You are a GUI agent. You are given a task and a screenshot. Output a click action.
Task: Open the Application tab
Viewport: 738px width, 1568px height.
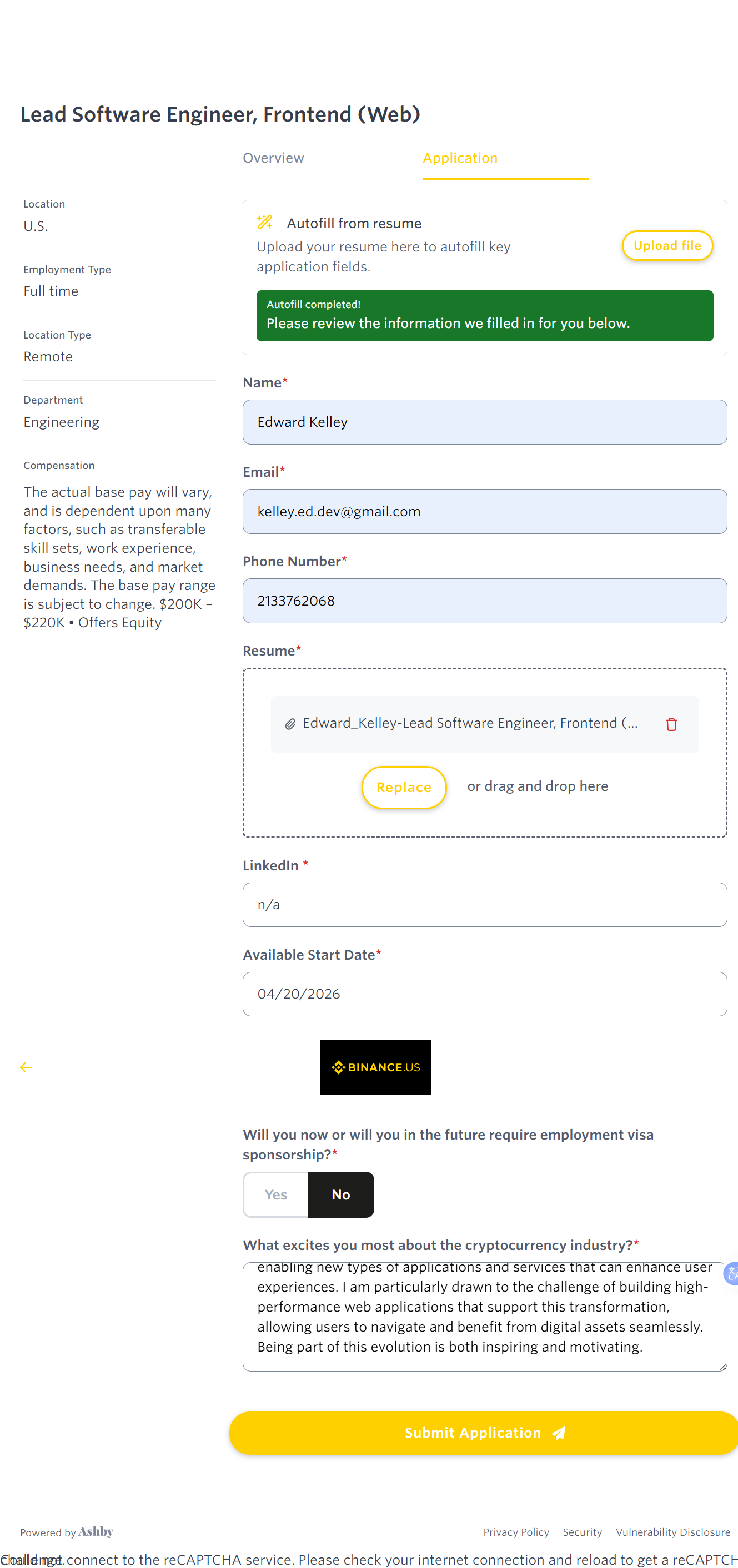click(x=460, y=158)
